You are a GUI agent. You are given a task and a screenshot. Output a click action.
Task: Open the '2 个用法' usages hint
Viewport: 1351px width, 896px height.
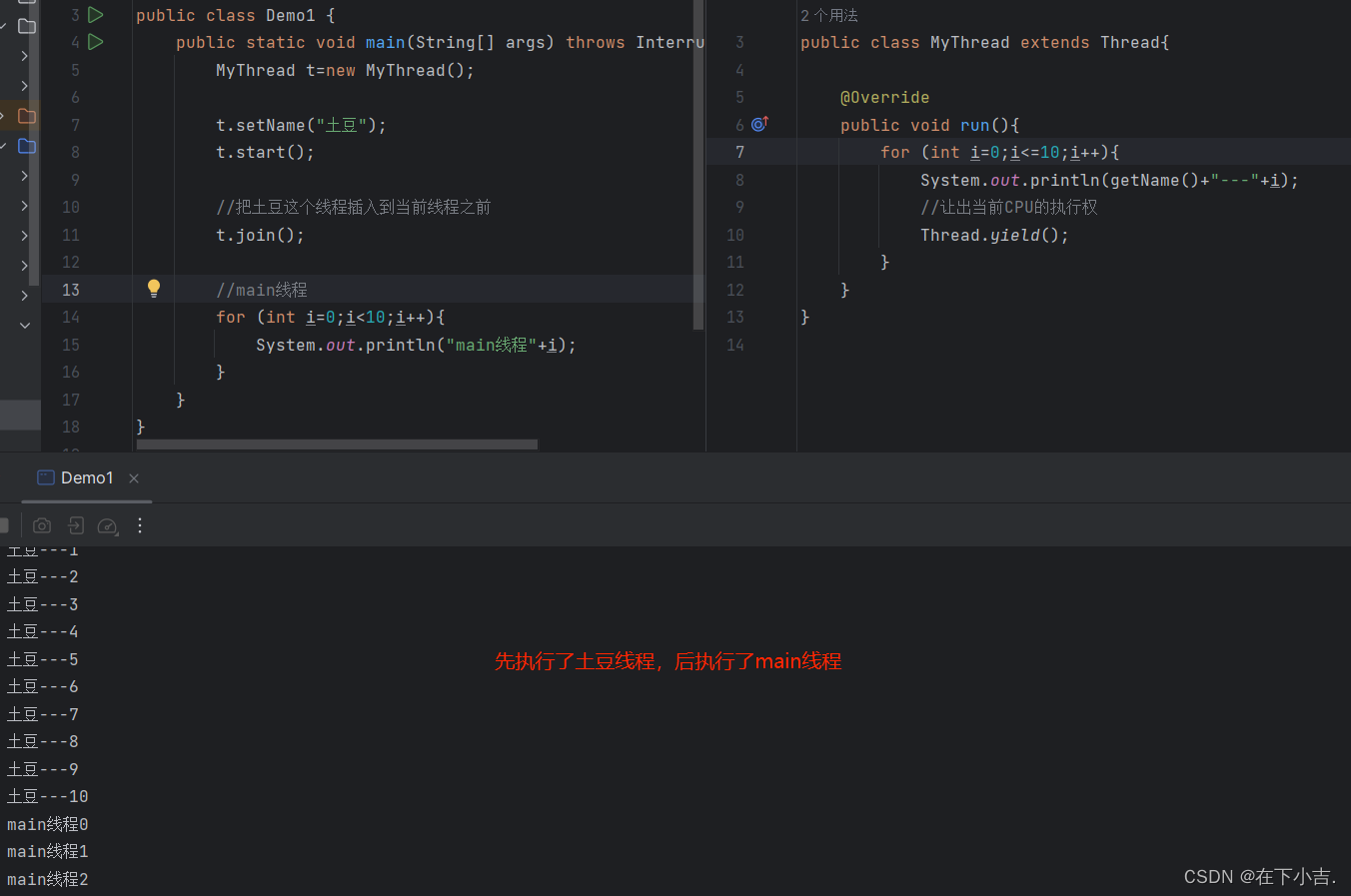(829, 15)
